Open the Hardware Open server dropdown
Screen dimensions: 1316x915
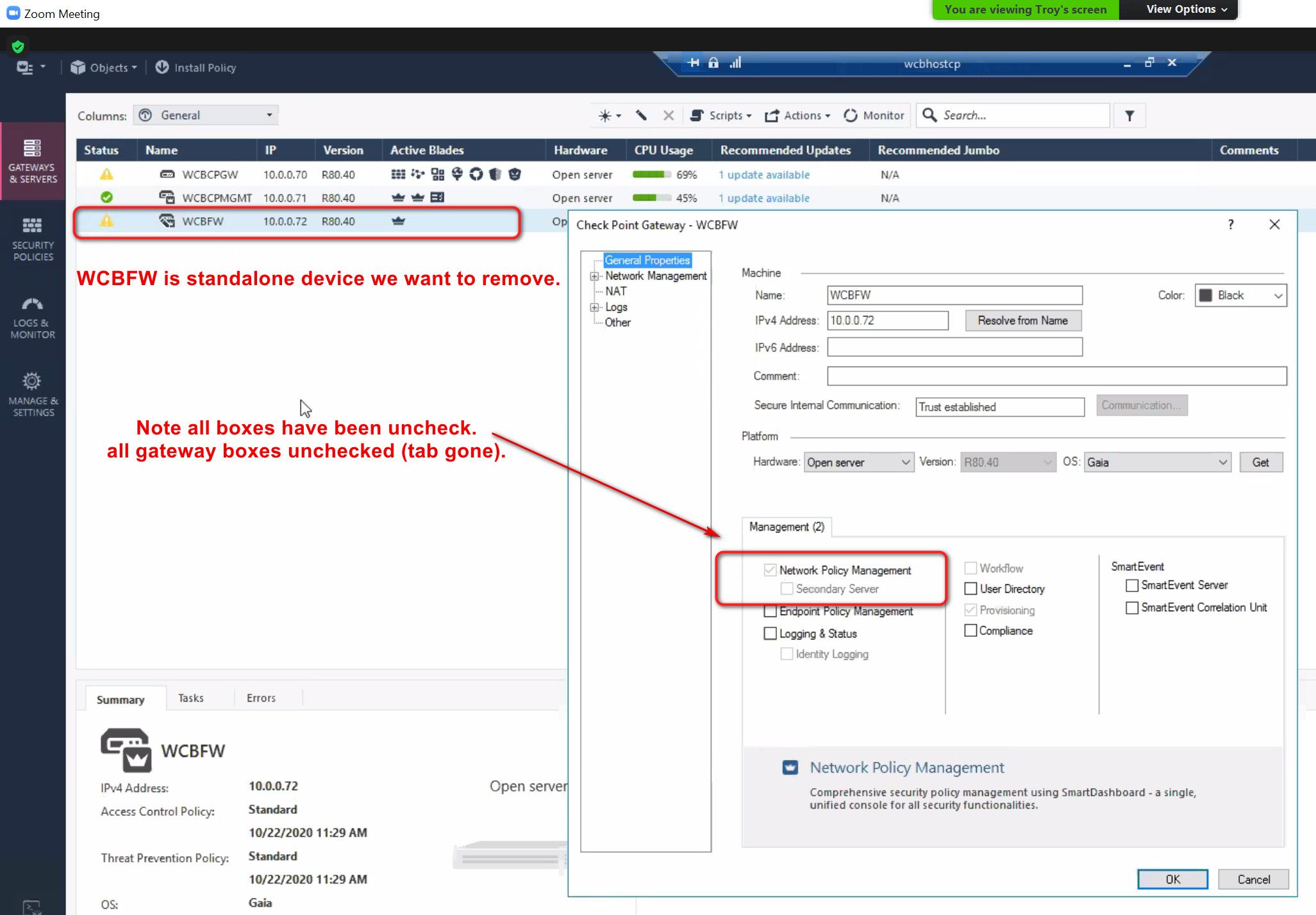tap(858, 462)
